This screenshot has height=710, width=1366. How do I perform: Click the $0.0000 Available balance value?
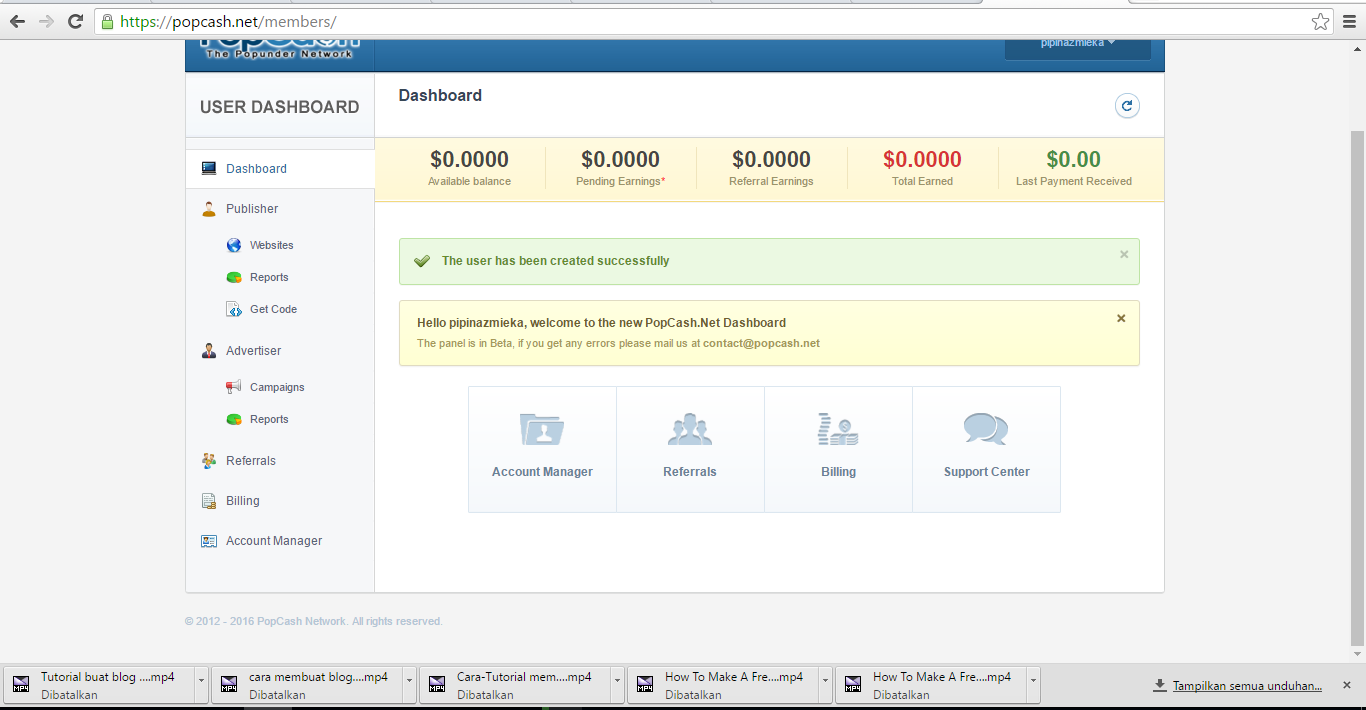pos(469,159)
